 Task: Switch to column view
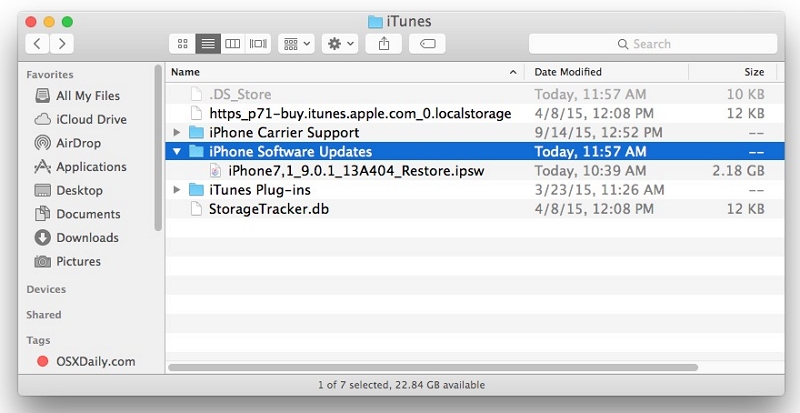pos(233,44)
